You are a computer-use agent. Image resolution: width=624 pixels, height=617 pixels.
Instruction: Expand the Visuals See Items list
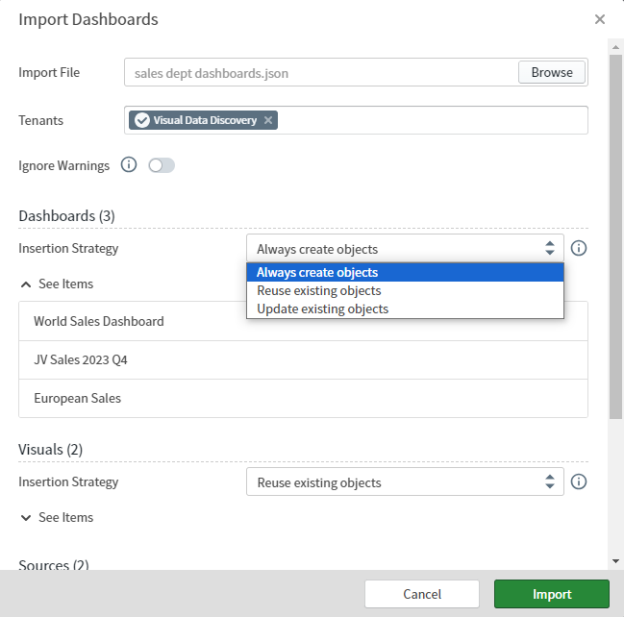point(57,517)
